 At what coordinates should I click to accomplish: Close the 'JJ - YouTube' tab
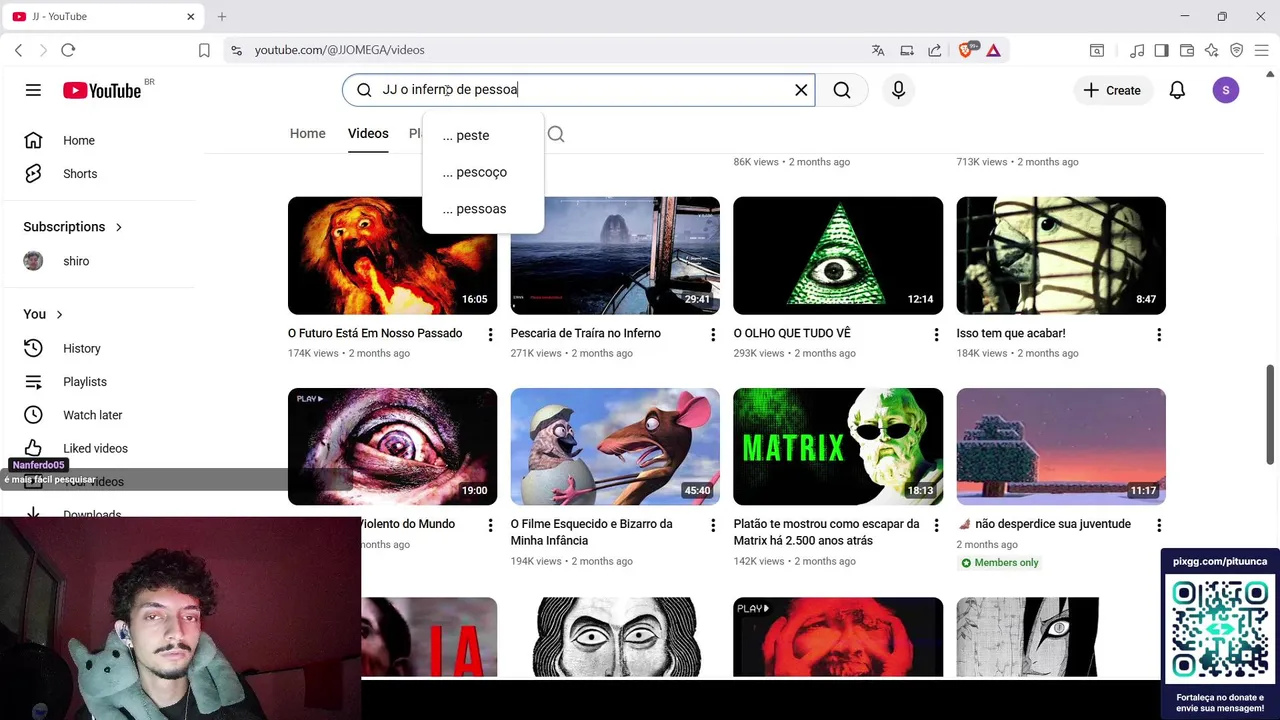tap(191, 16)
